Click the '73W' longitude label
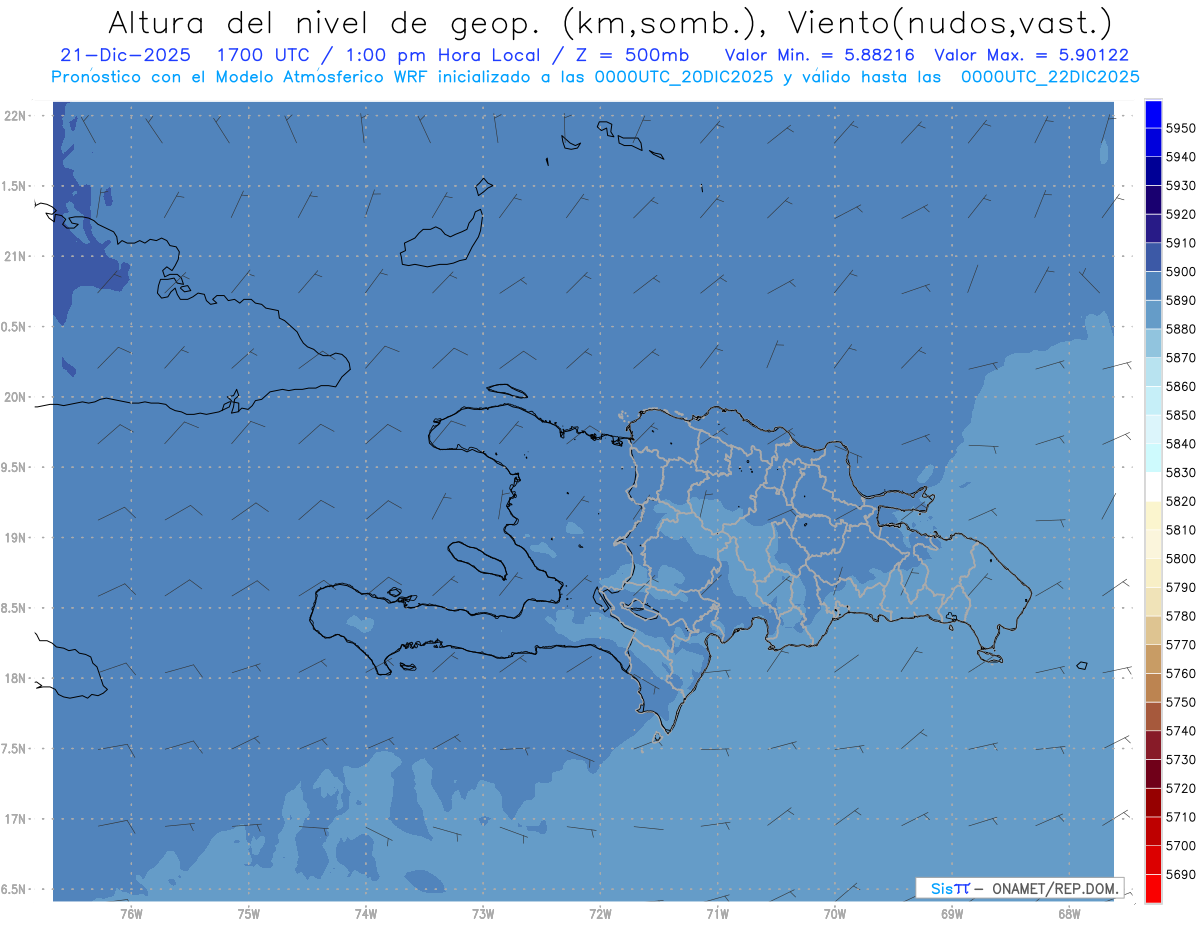Image resolution: width=1200 pixels, height=927 pixels. click(x=483, y=913)
